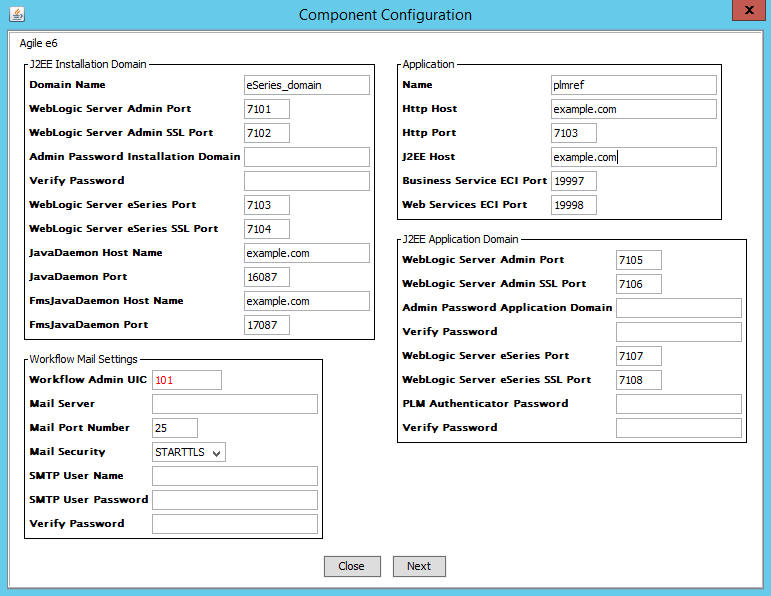Select the Application Domain Admin SSL Port 7106 field
The image size is (771, 596).
pyautogui.click(x=639, y=284)
